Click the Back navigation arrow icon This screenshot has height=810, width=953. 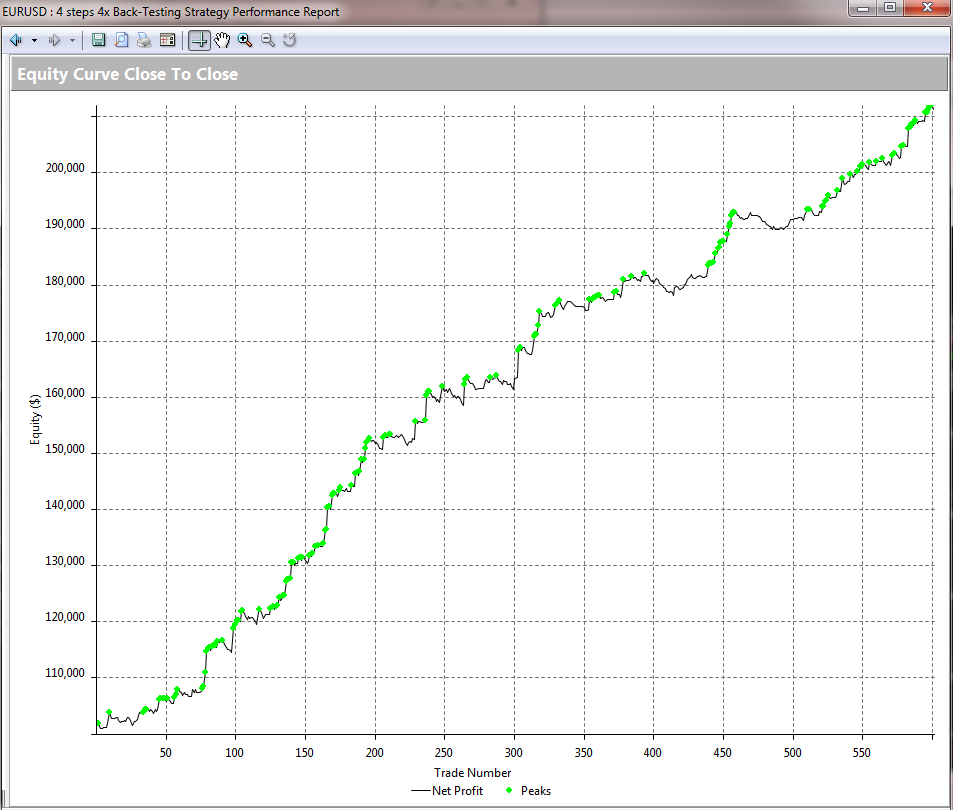click(15, 40)
